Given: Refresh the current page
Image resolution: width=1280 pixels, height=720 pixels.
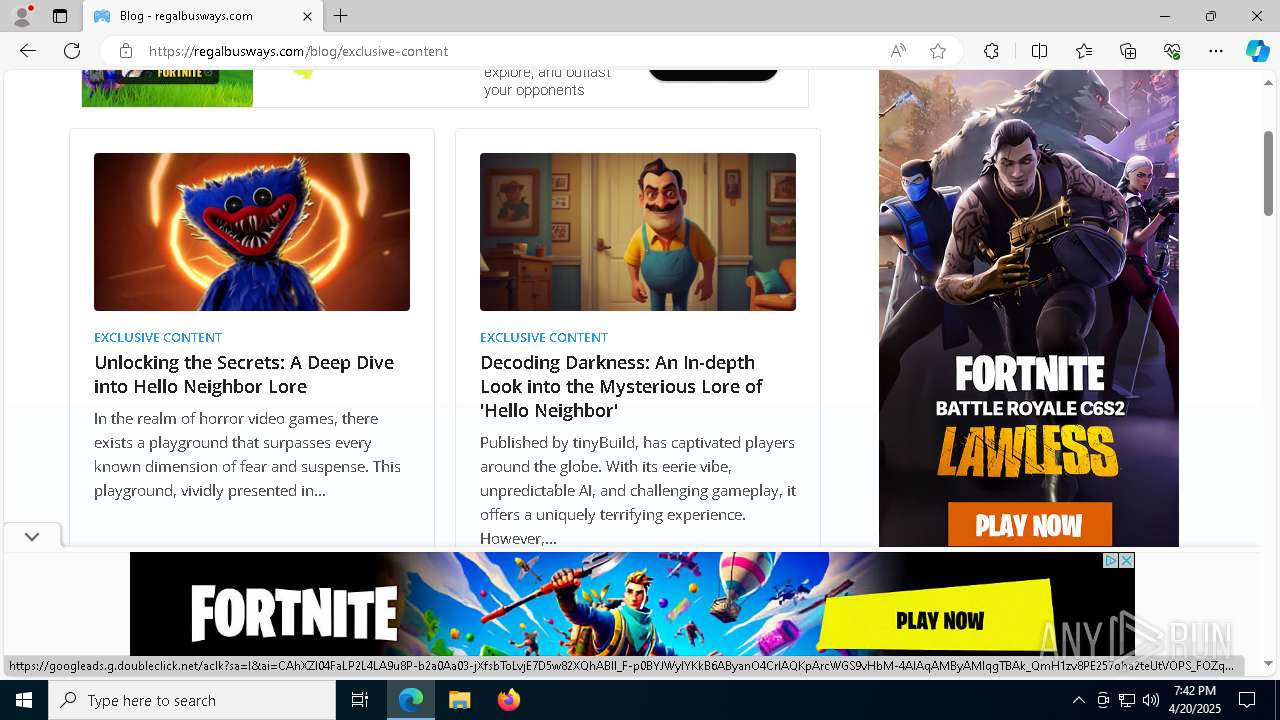Looking at the screenshot, I should click(x=72, y=51).
